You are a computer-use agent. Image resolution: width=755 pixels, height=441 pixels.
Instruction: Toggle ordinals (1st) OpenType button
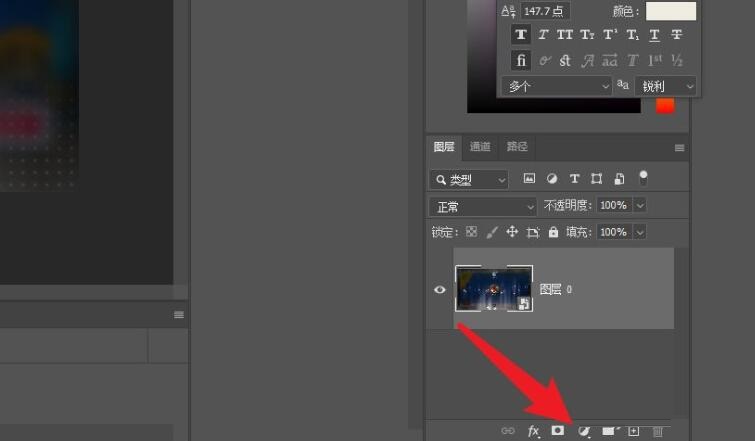(654, 61)
